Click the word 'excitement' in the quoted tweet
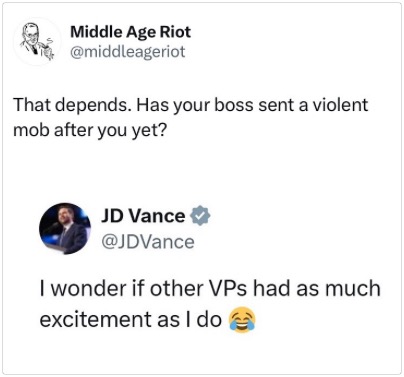The width and height of the screenshot is (404, 377). [96, 319]
